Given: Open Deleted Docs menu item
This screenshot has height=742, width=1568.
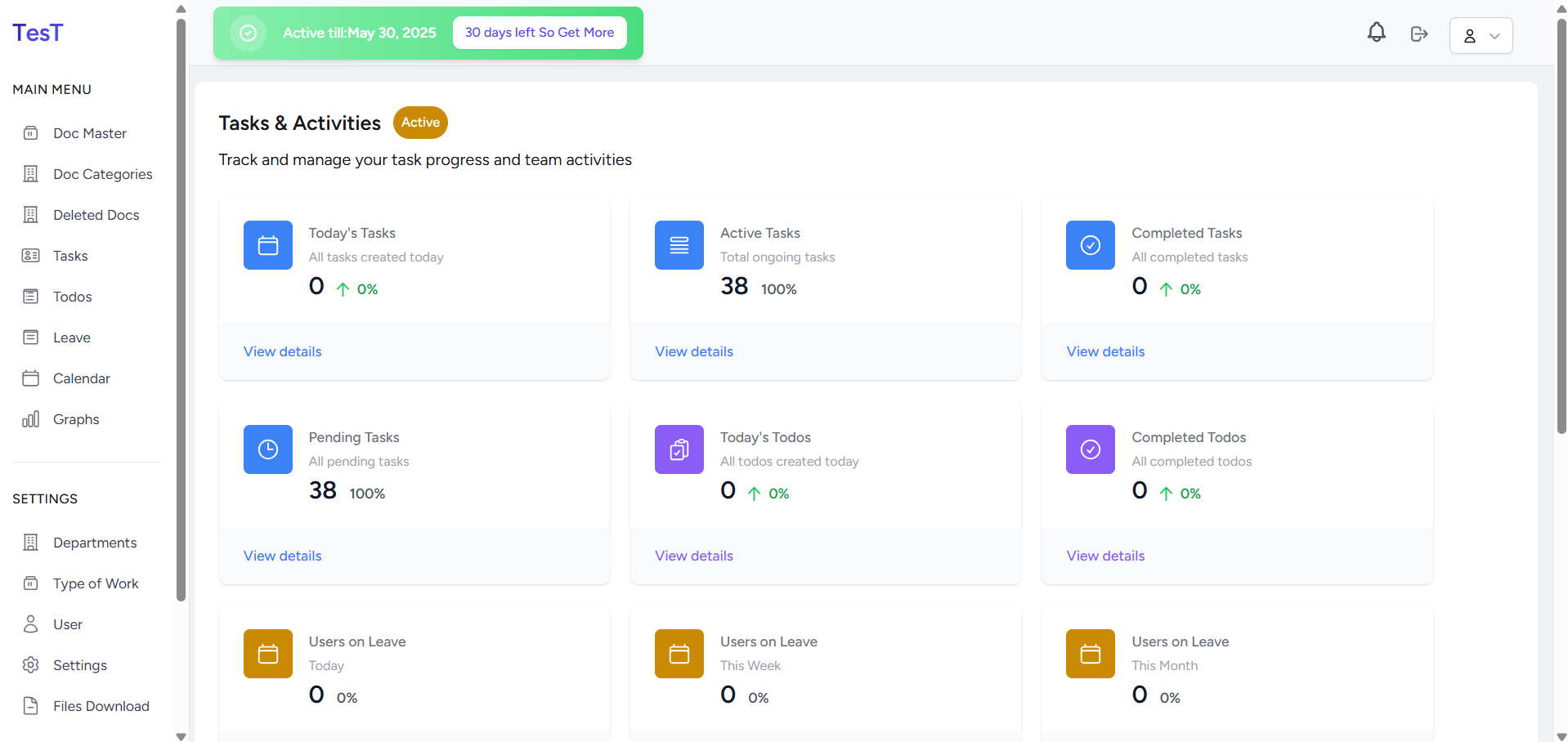Looking at the screenshot, I should click(96, 215).
